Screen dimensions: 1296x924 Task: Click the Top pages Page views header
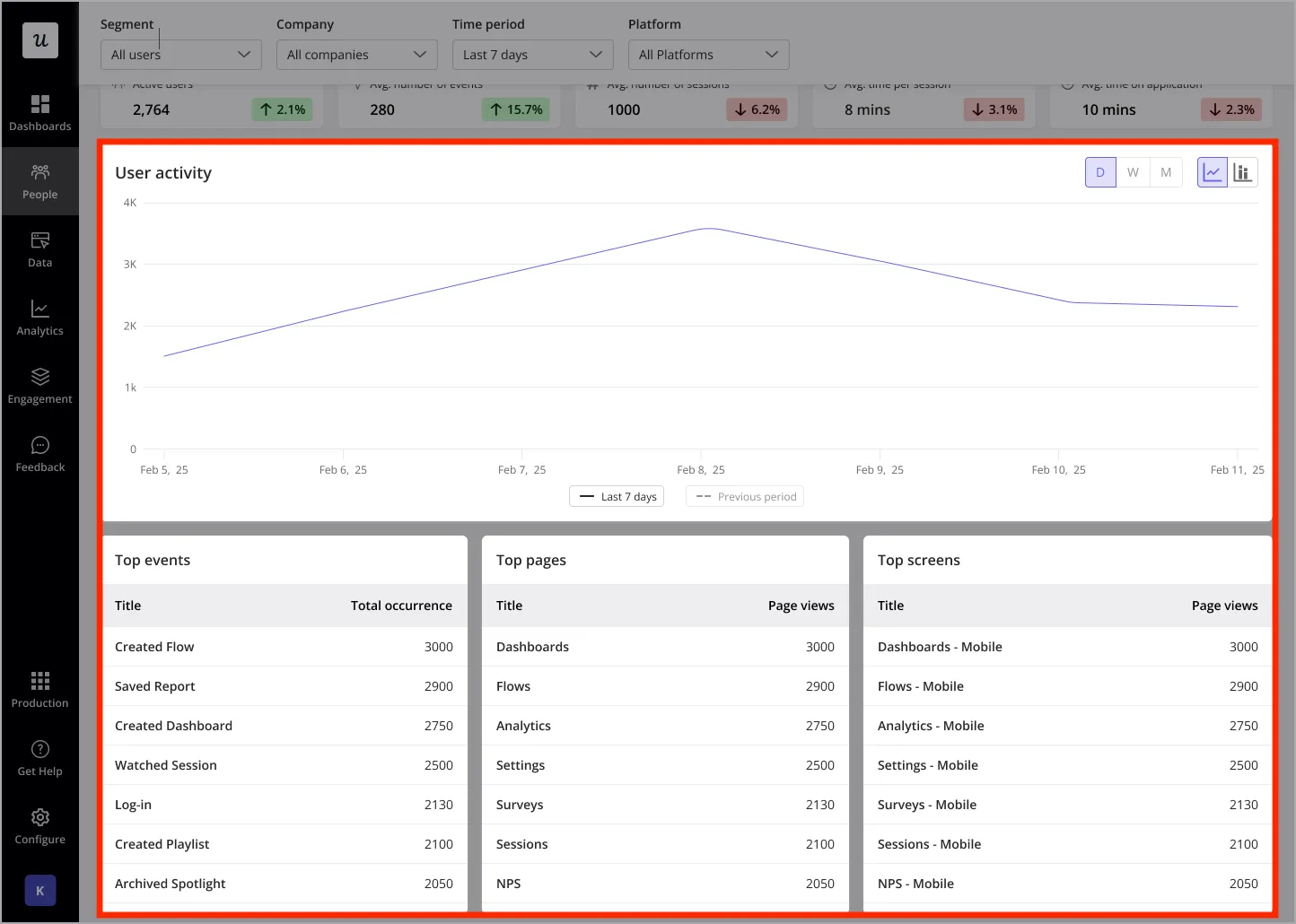click(x=801, y=606)
